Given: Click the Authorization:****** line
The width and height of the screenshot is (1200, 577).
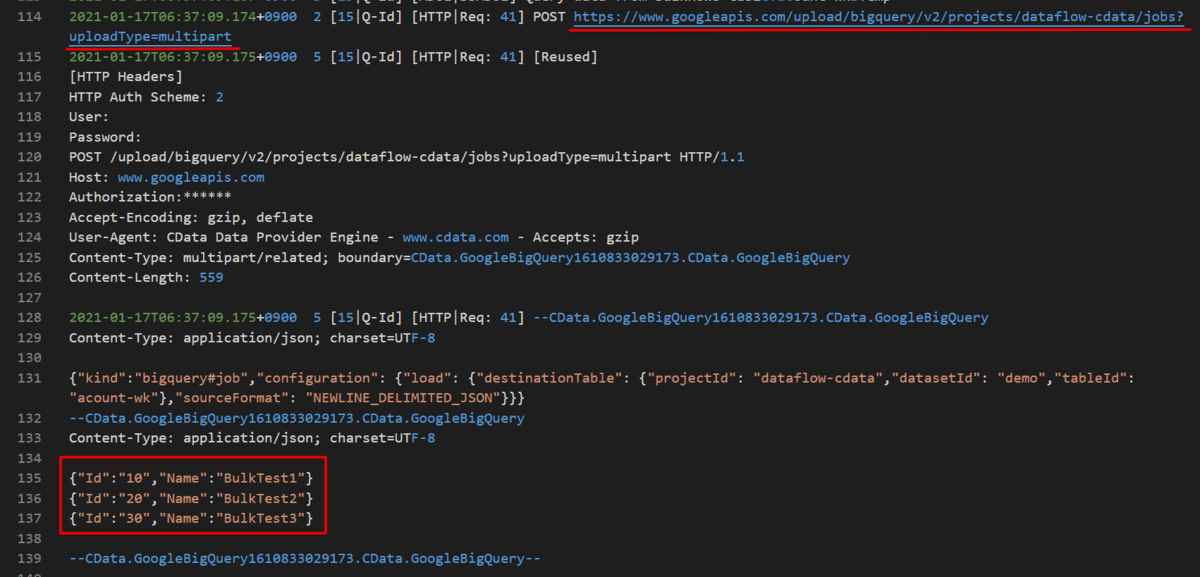Looking at the screenshot, I should tap(150, 197).
